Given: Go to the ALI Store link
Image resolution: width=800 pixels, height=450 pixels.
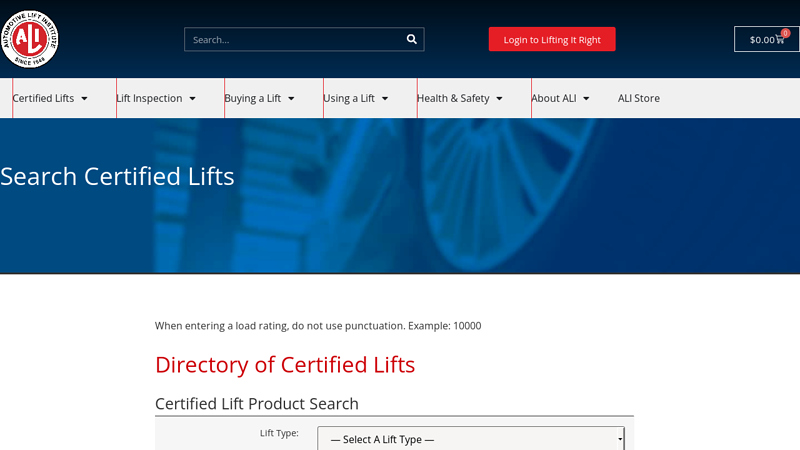Looking at the screenshot, I should (x=639, y=98).
